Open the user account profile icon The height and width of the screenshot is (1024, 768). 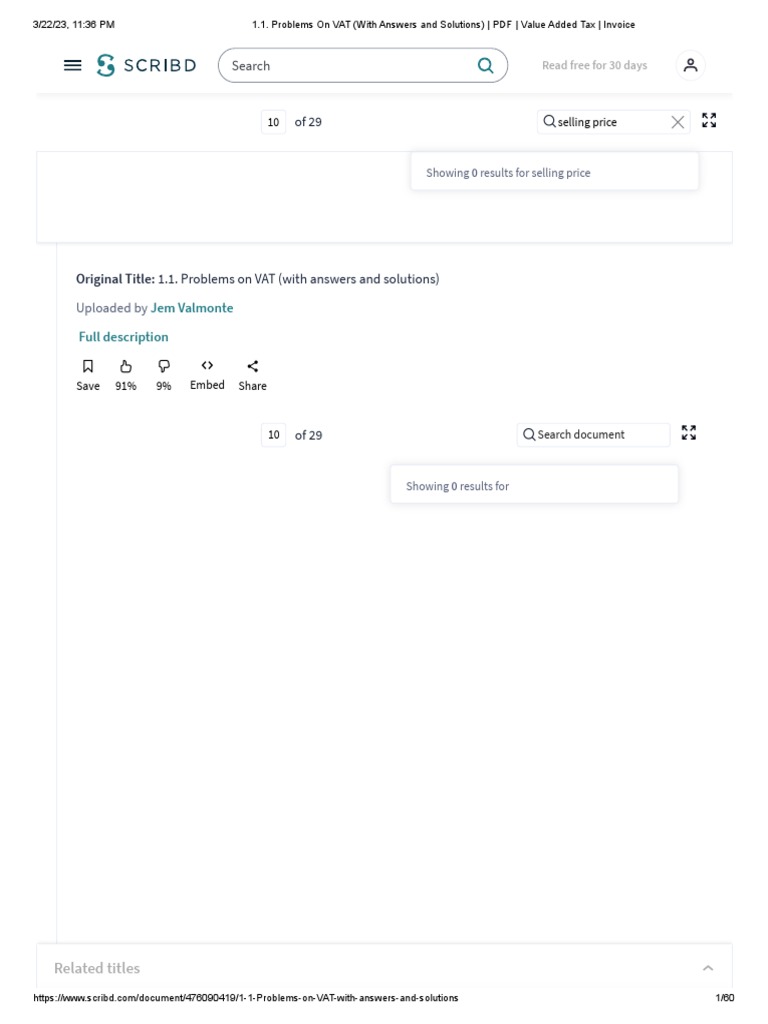point(690,66)
